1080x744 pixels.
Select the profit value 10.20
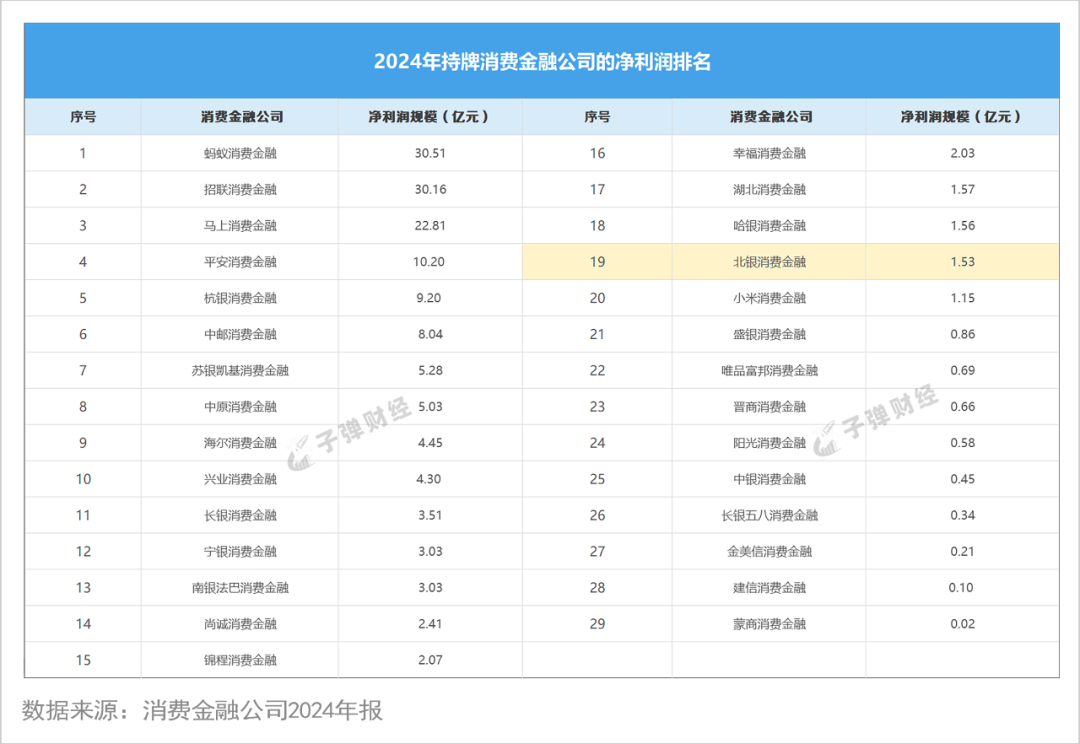tap(429, 262)
